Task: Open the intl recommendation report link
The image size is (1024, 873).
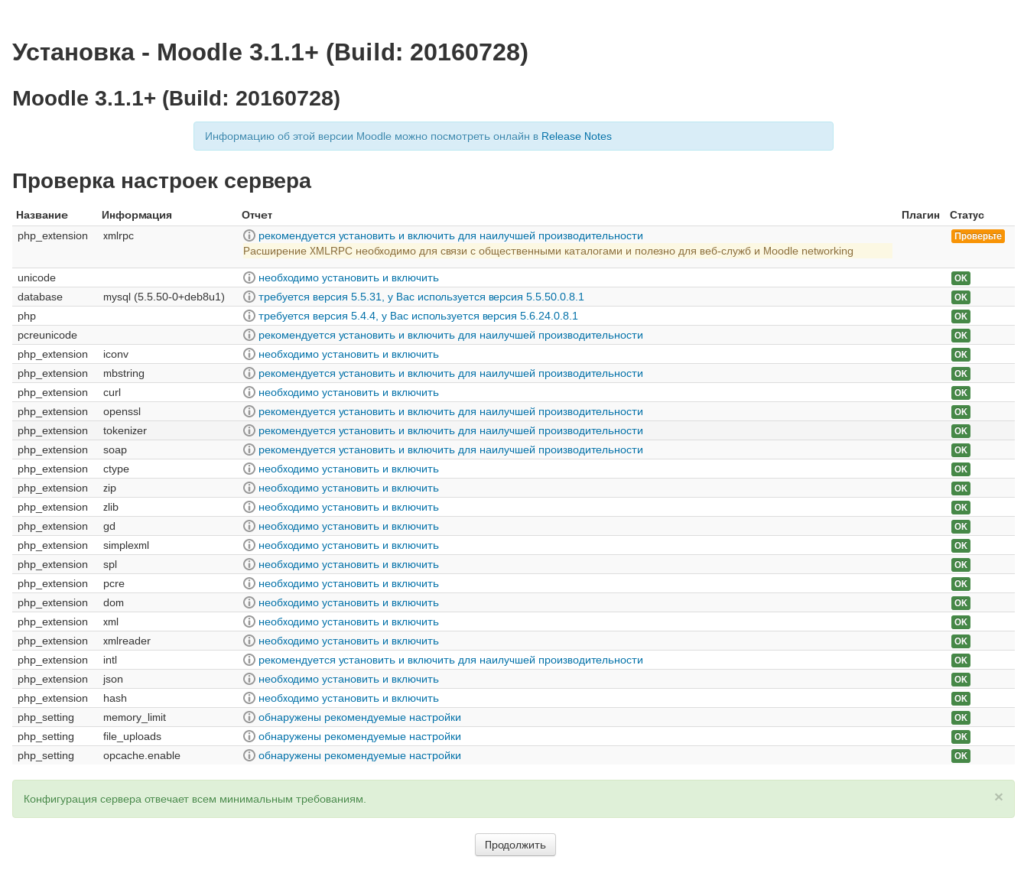Action: tap(451, 660)
